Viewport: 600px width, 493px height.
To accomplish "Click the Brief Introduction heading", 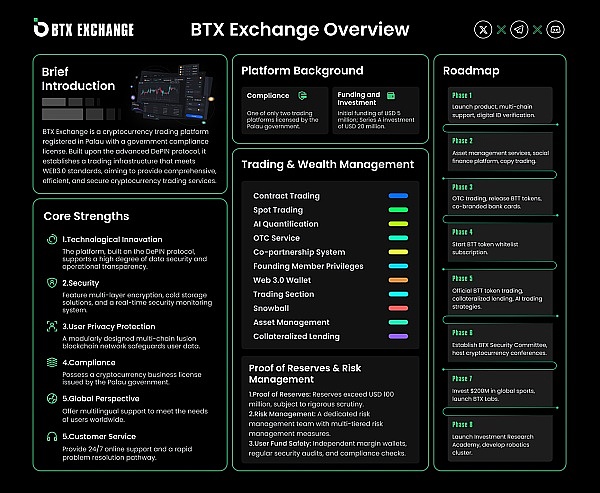I will (78, 79).
